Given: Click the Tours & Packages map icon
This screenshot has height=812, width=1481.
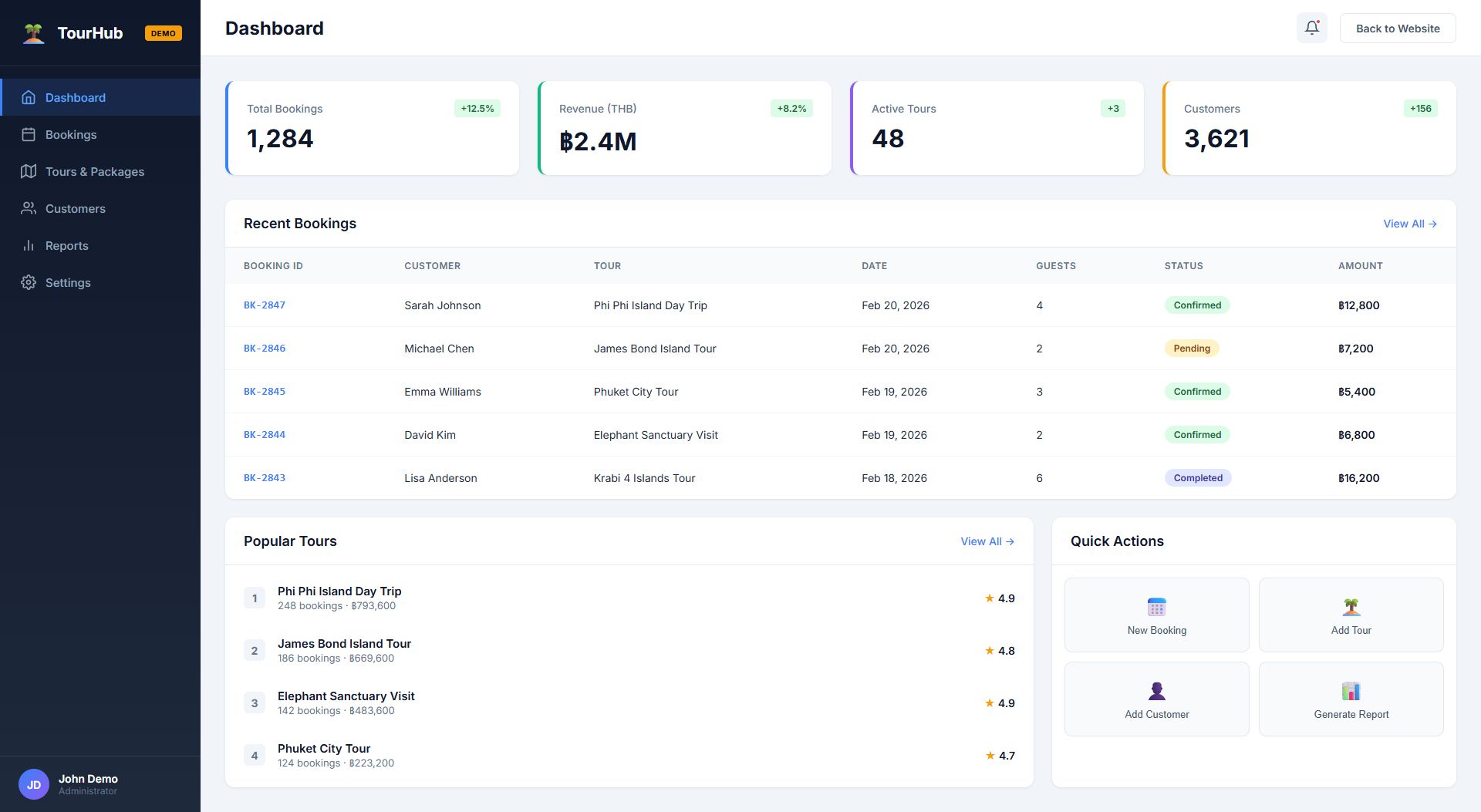Looking at the screenshot, I should (x=29, y=171).
